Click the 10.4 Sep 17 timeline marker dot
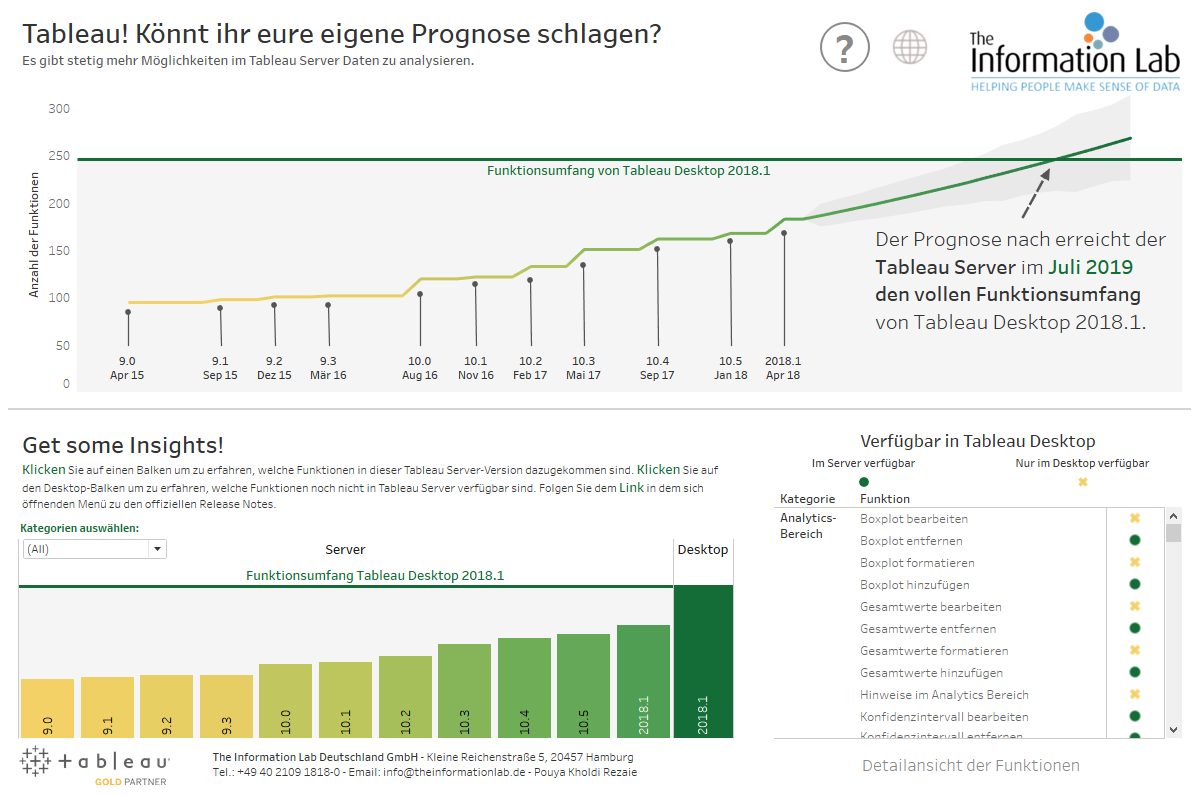Screen dimensions: 1200x795 [657, 249]
